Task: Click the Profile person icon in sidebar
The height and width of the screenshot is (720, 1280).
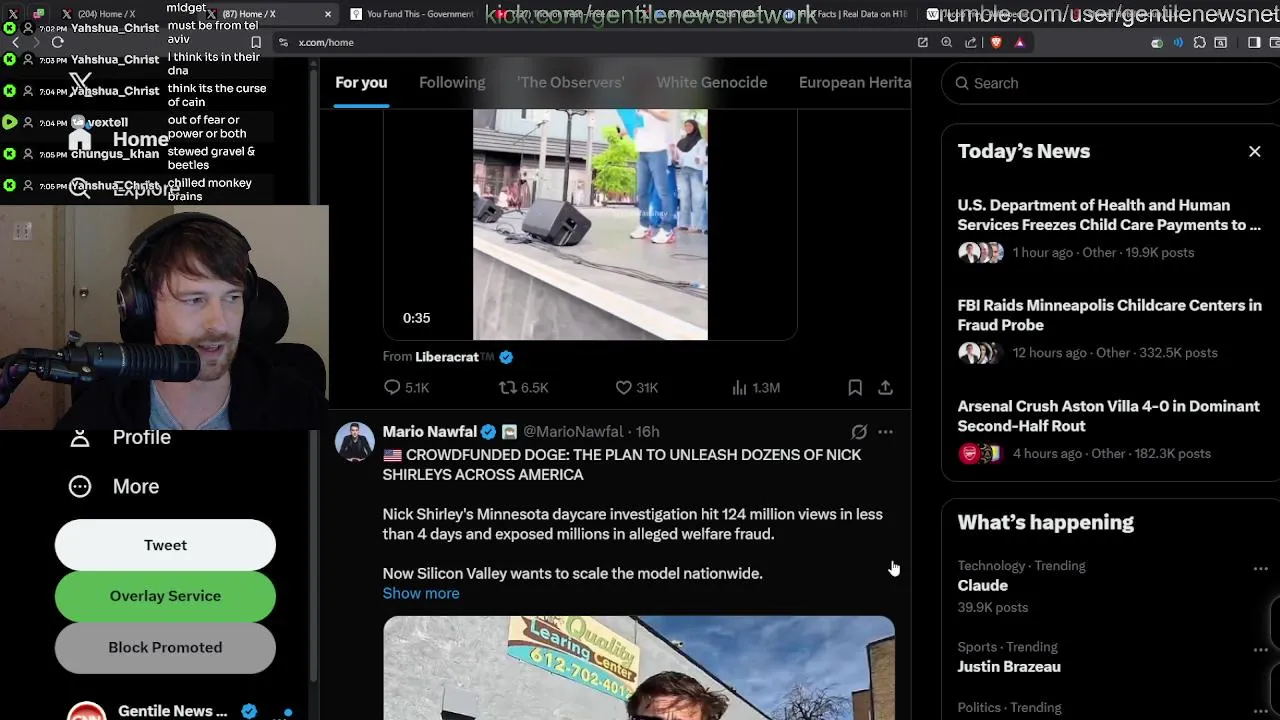Action: 80,438
